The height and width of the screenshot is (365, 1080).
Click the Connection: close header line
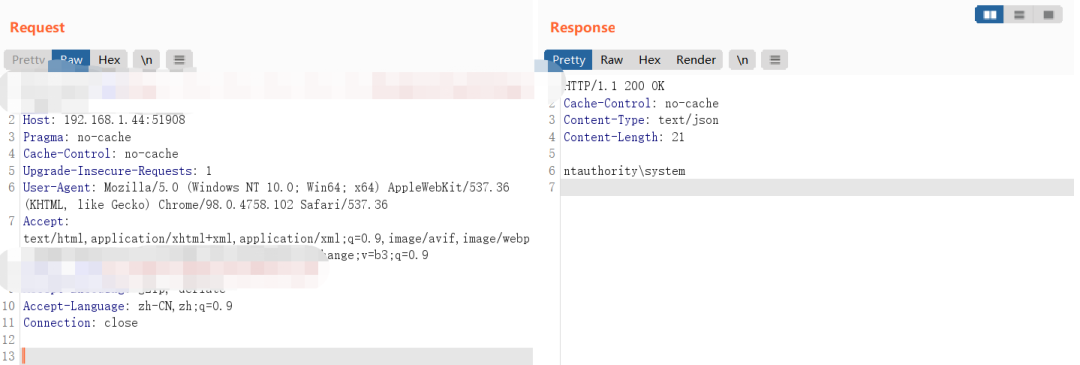point(81,322)
